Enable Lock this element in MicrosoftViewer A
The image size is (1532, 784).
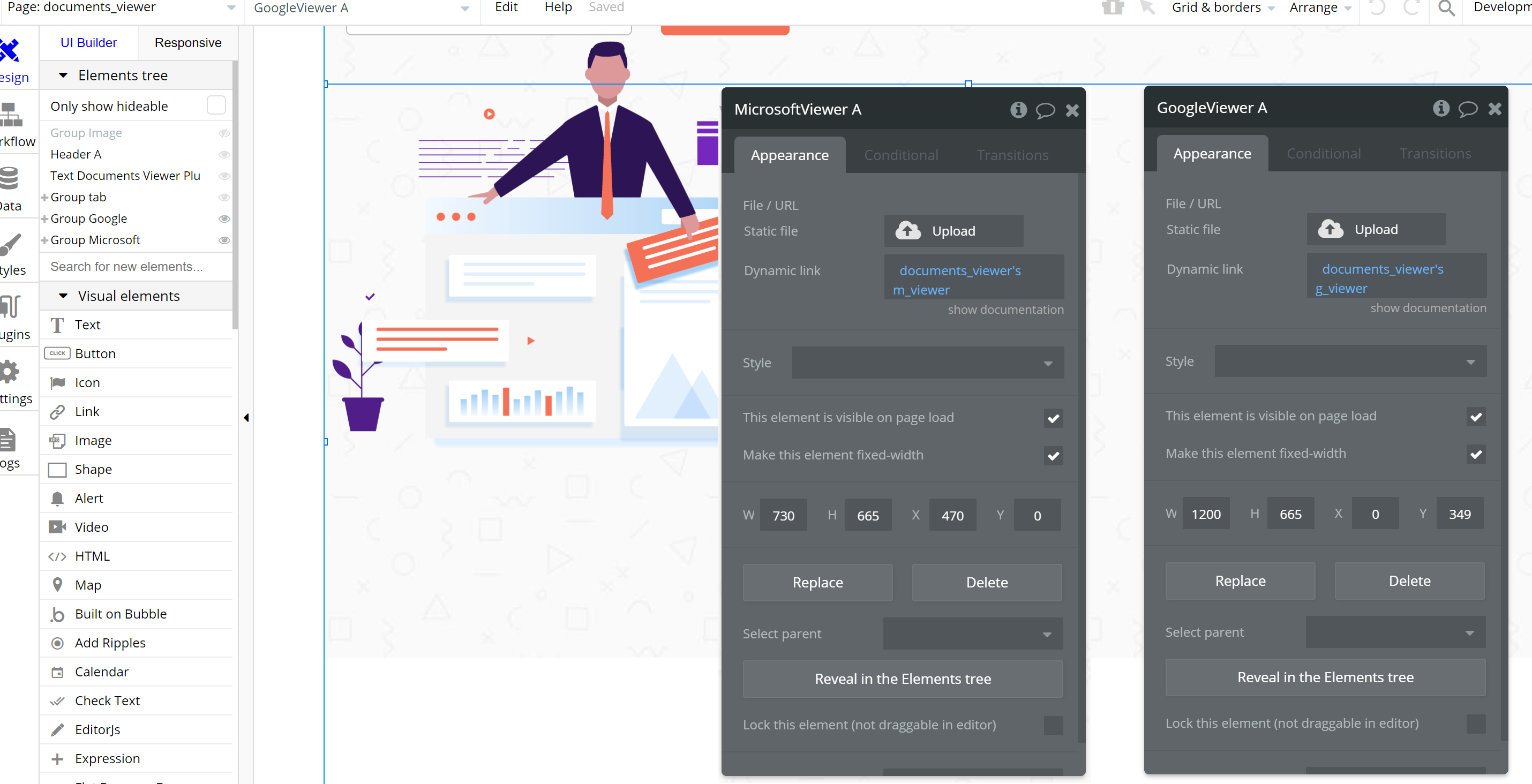click(x=1053, y=726)
